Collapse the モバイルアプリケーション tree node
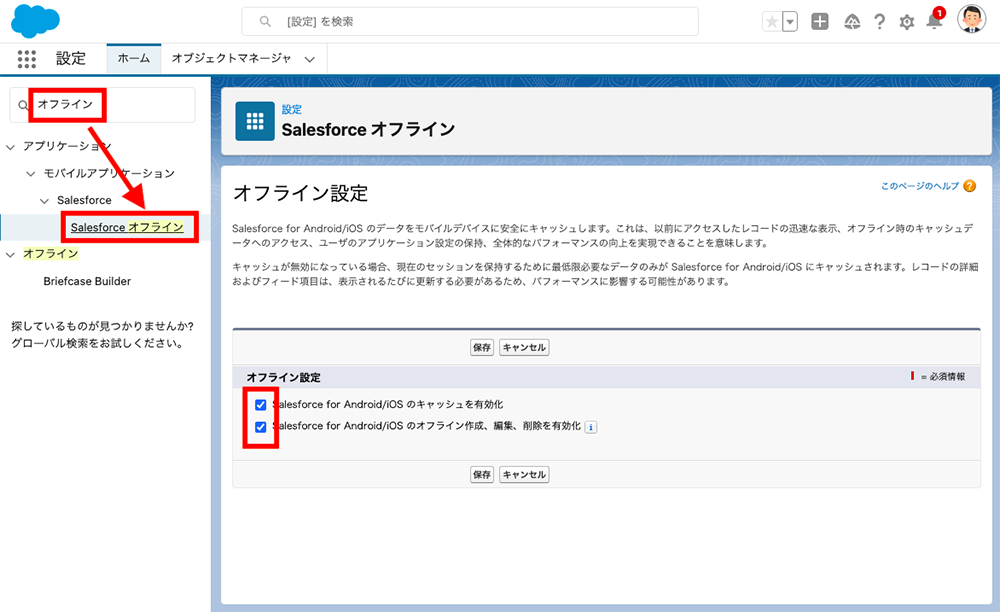This screenshot has width=1000, height=612. click(31, 173)
